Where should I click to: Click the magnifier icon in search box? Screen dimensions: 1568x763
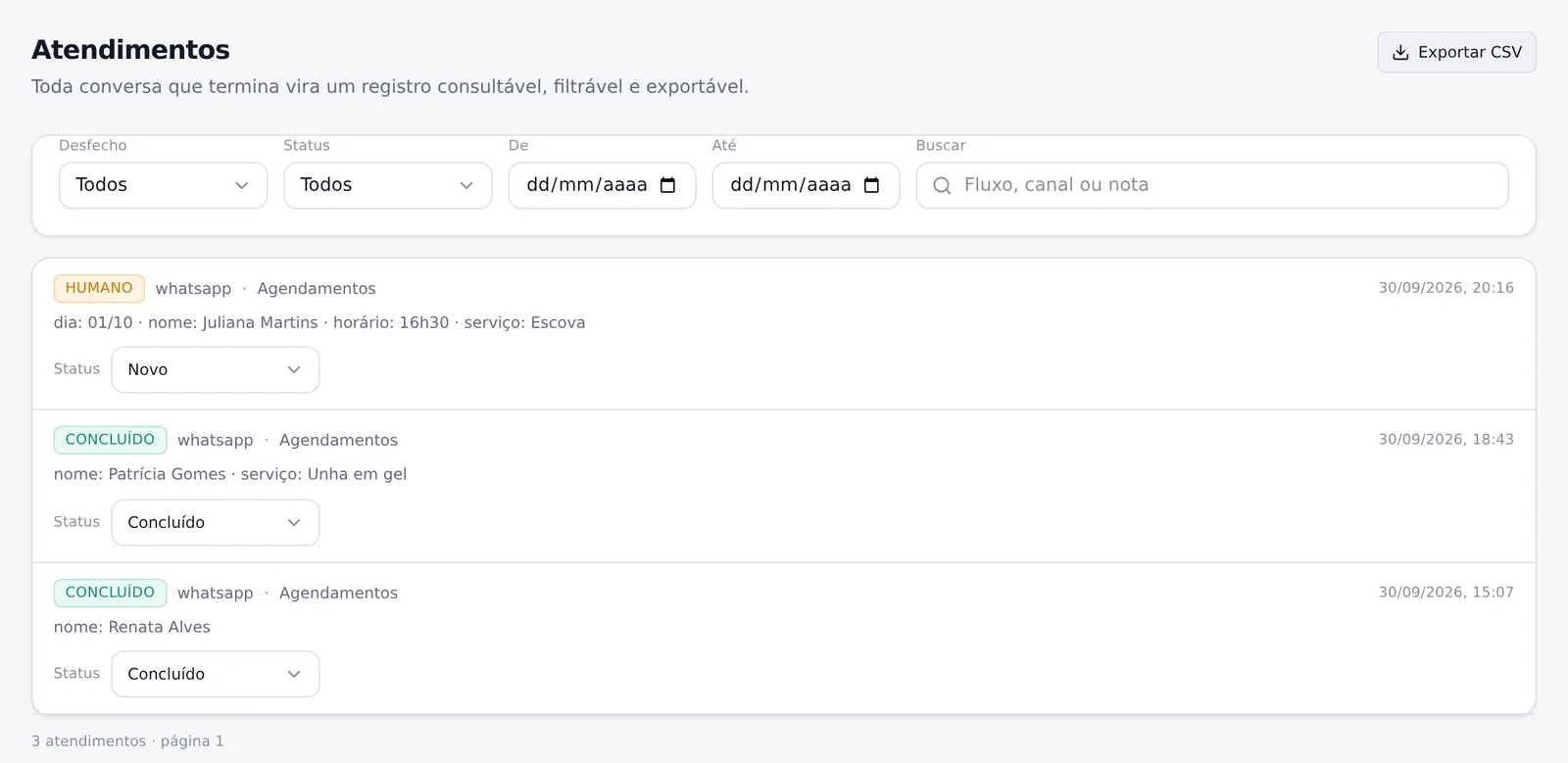point(942,185)
